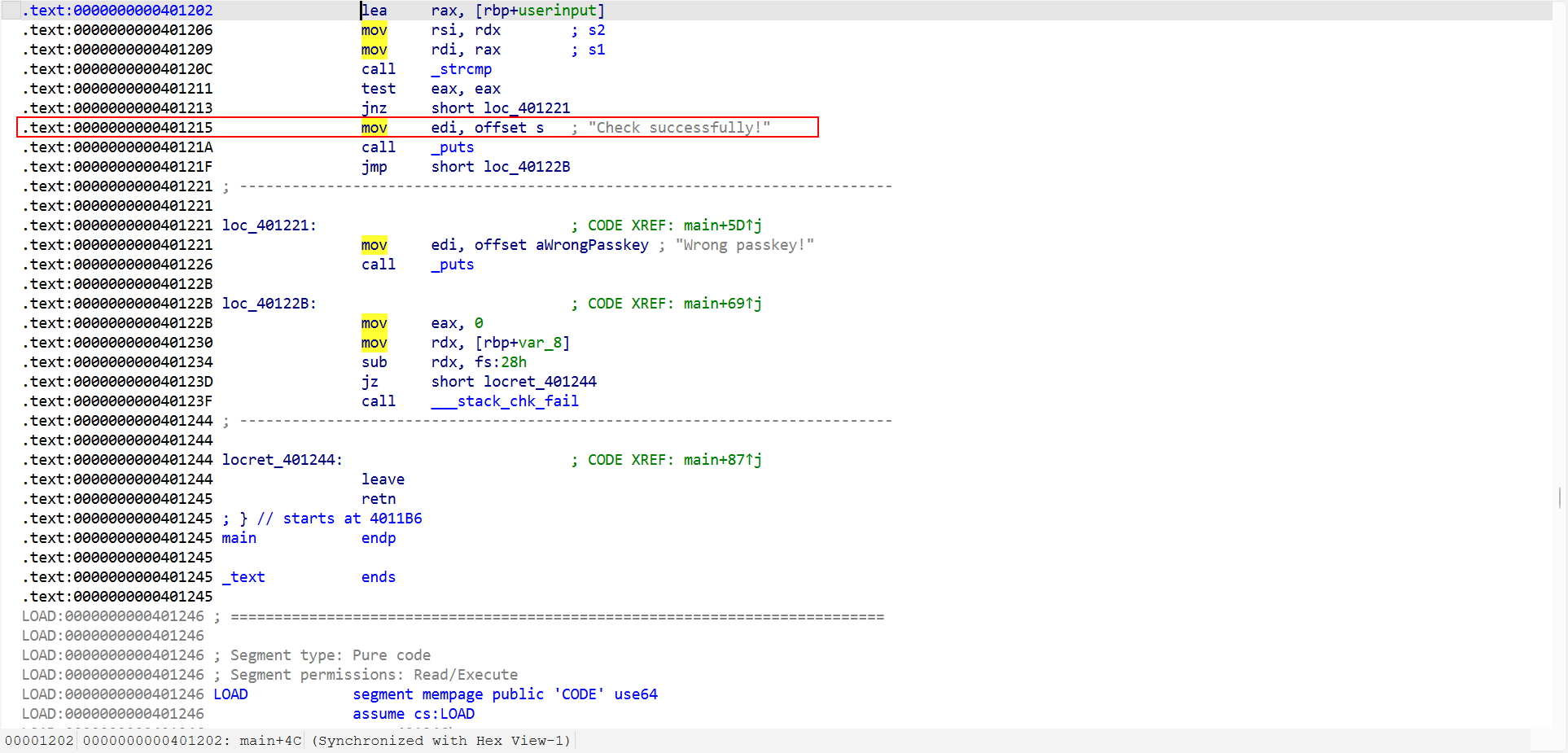The width and height of the screenshot is (1568, 753).
Task: Click "Check successfully!" comment string
Action: 679,128
